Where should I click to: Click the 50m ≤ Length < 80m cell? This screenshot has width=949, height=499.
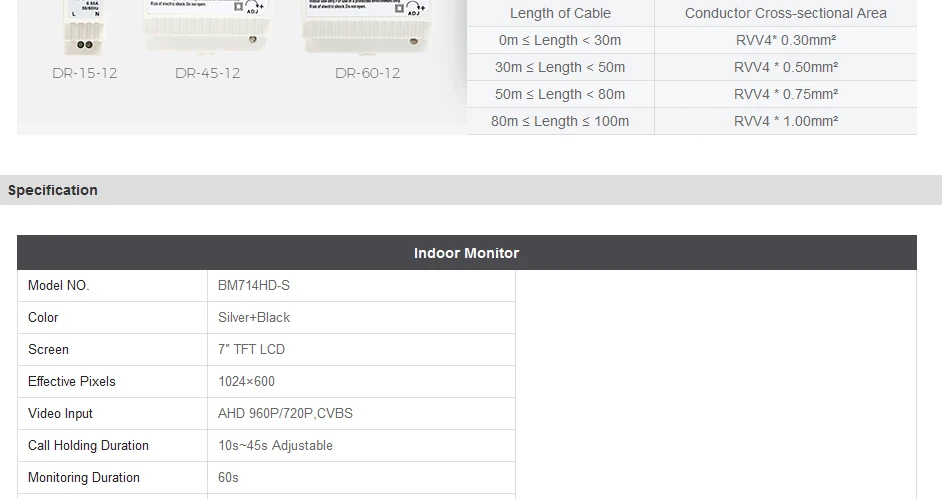pos(560,94)
